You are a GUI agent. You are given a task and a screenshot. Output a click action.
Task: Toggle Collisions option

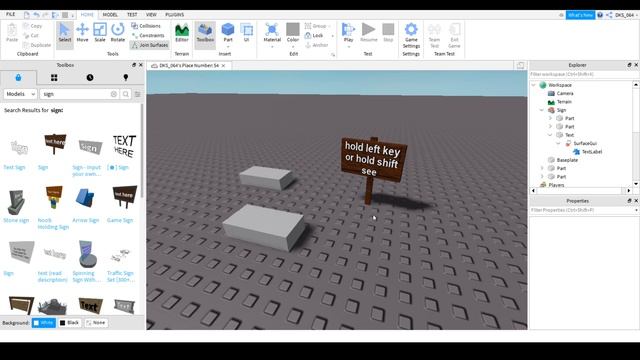tap(146, 26)
